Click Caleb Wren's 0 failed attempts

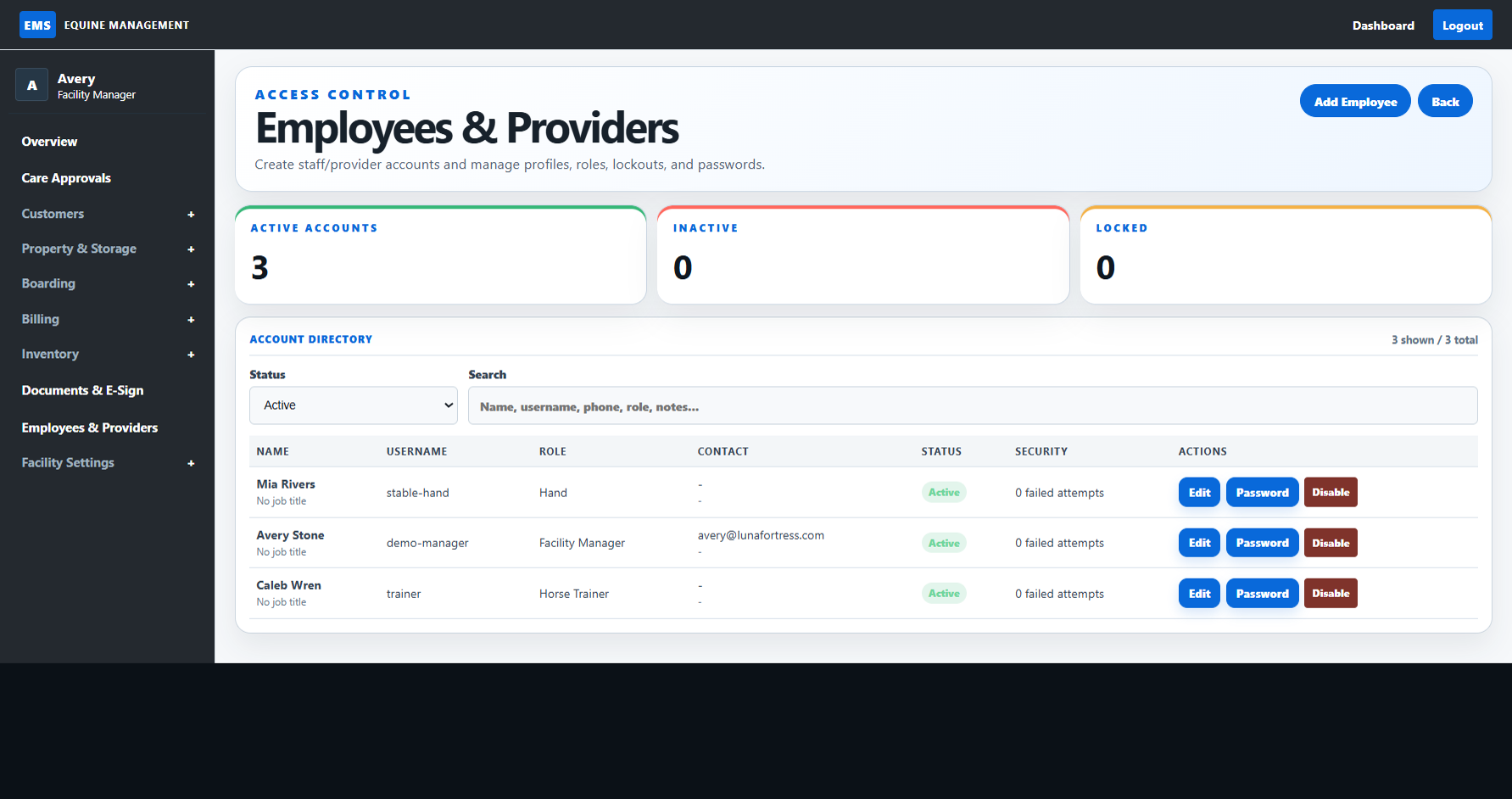1059,594
